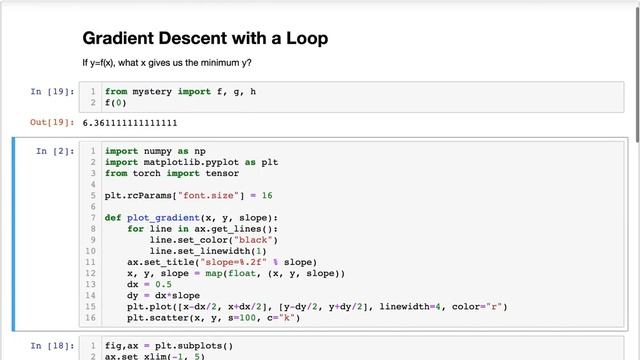Click the line 'import numpy as np'
Viewport: 640px width, 360px height.
[x=155, y=151]
